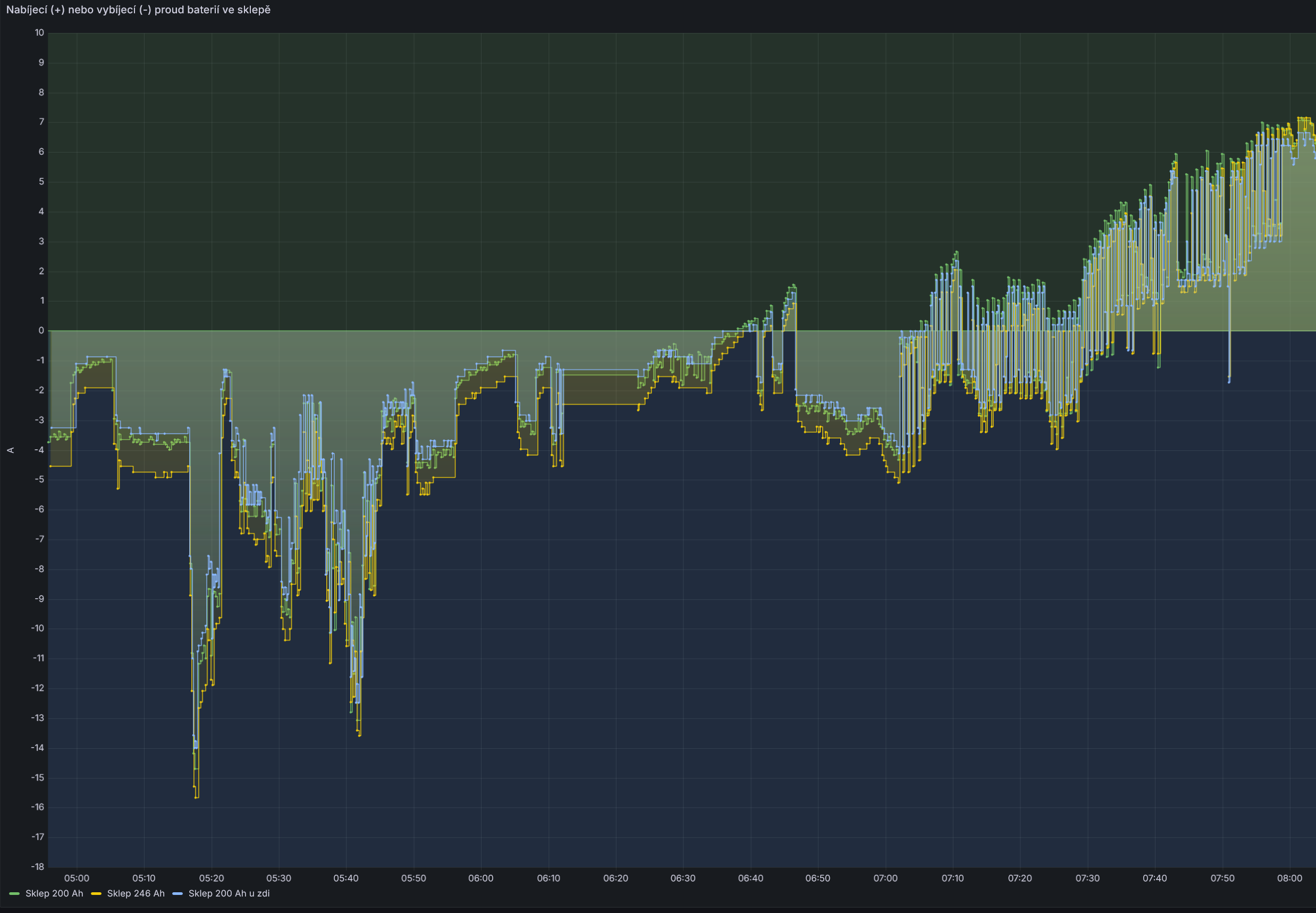Click the 05:10 time axis label
This screenshot has height=913, width=1316.
[x=144, y=878]
